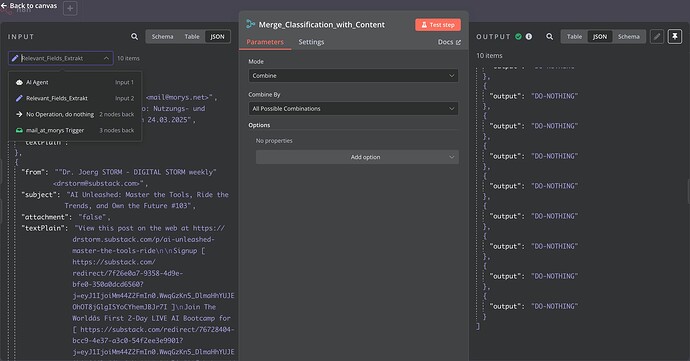This screenshot has height=361, width=690.
Task: Select JSON view in Output panel
Action: click(600, 37)
